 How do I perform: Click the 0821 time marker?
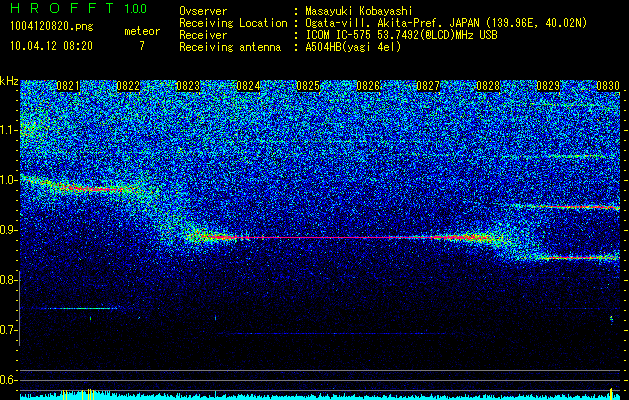(x=68, y=86)
